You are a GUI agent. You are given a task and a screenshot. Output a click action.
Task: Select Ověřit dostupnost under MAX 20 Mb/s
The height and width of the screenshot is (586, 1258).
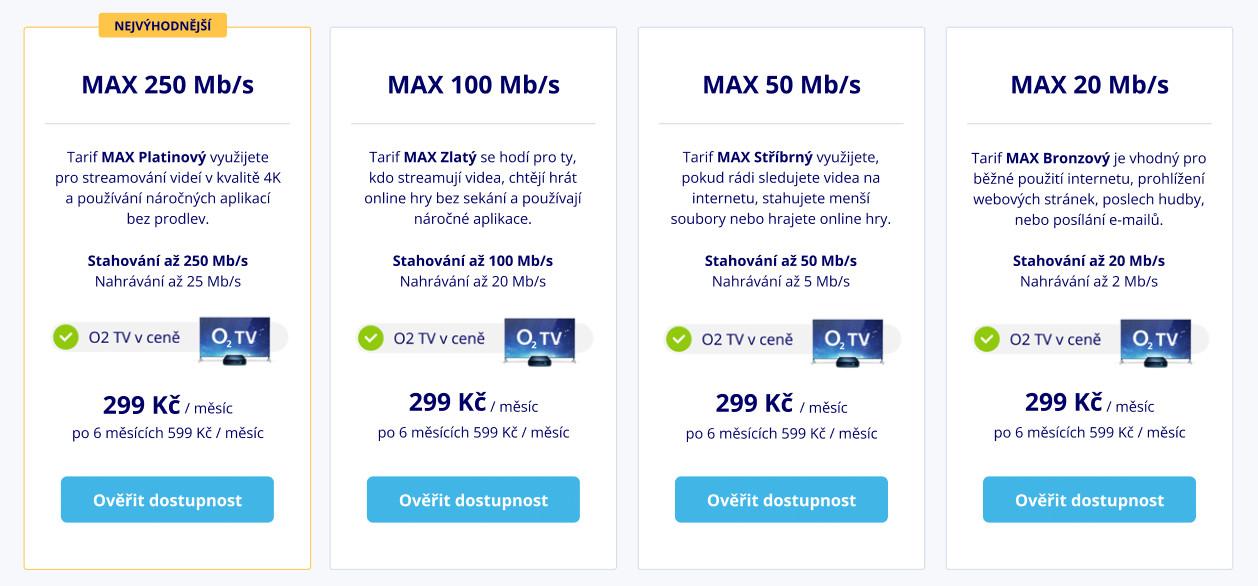[x=1089, y=500]
